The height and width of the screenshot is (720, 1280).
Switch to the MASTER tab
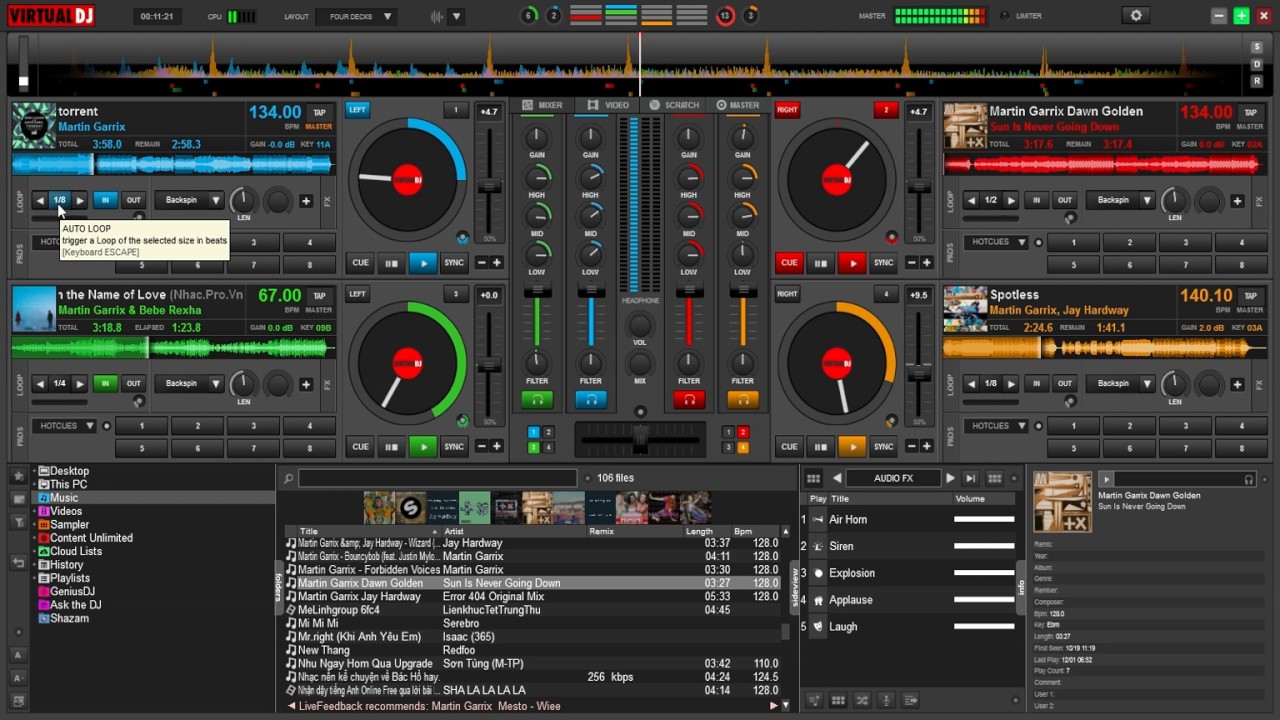click(x=738, y=105)
